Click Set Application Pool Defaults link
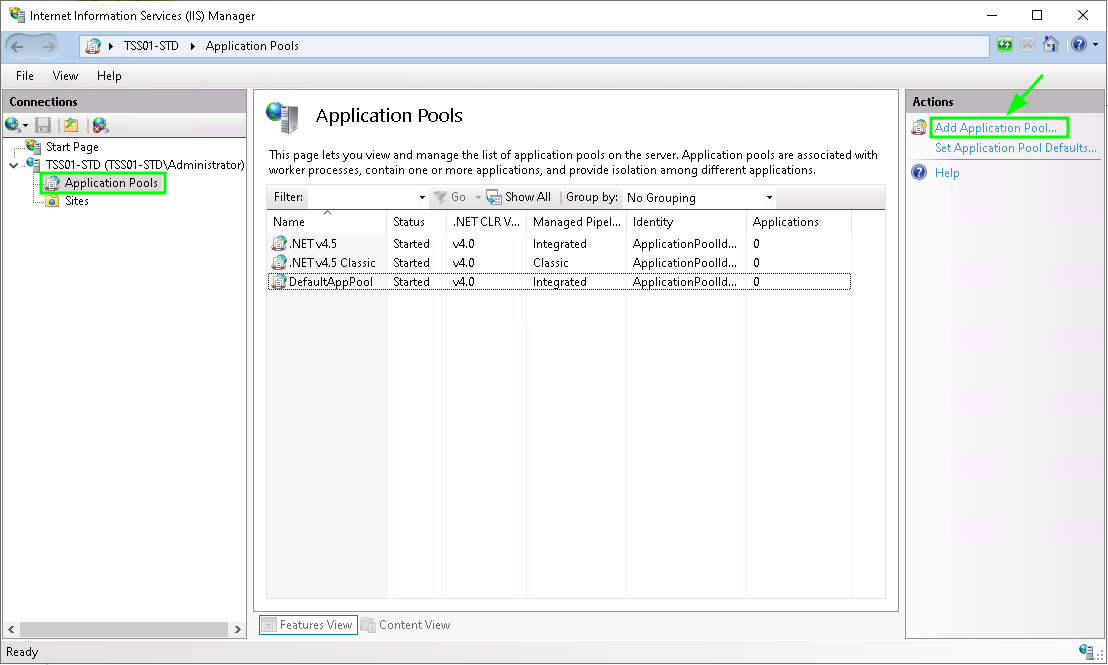The image size is (1108, 665). point(1015,148)
